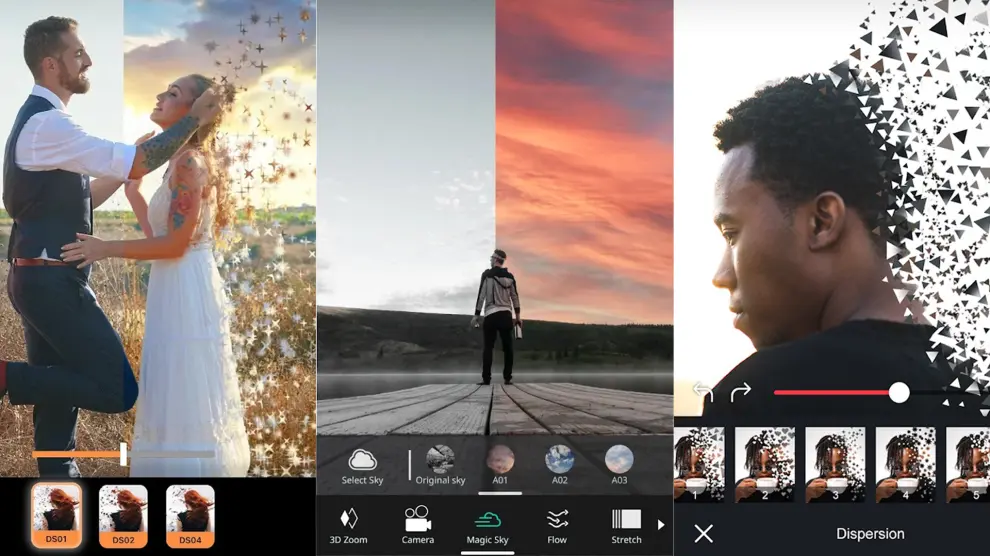Screen dimensions: 990x556
Task: Select the Camera tool
Action: (x=417, y=525)
